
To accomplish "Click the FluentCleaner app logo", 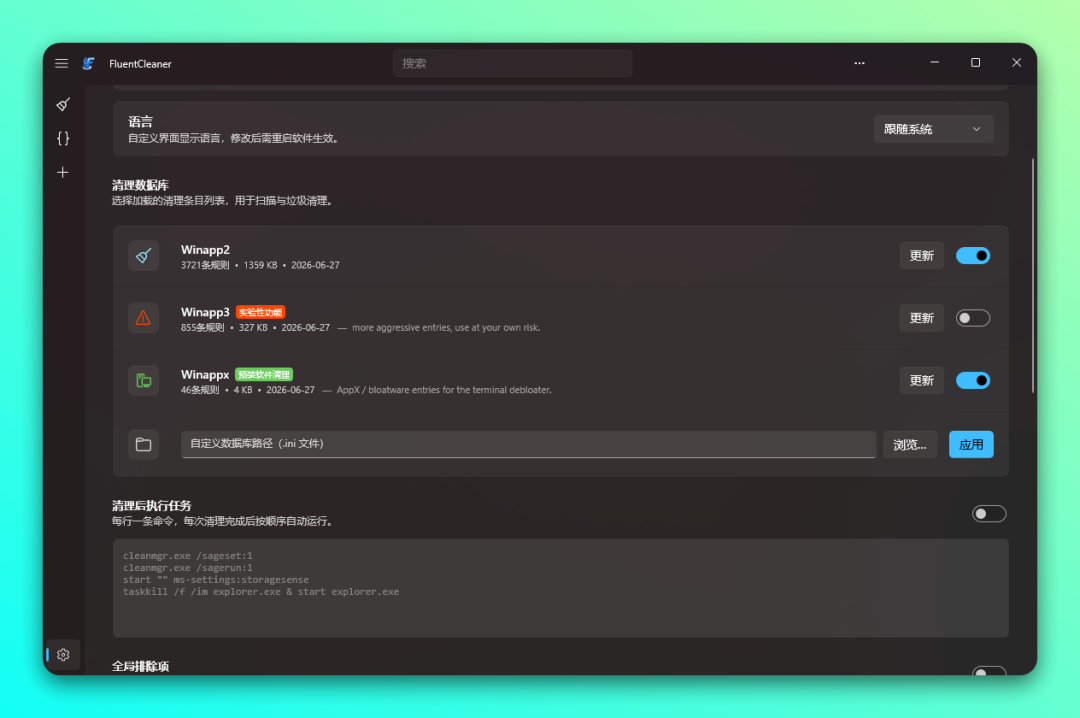I will click(89, 63).
